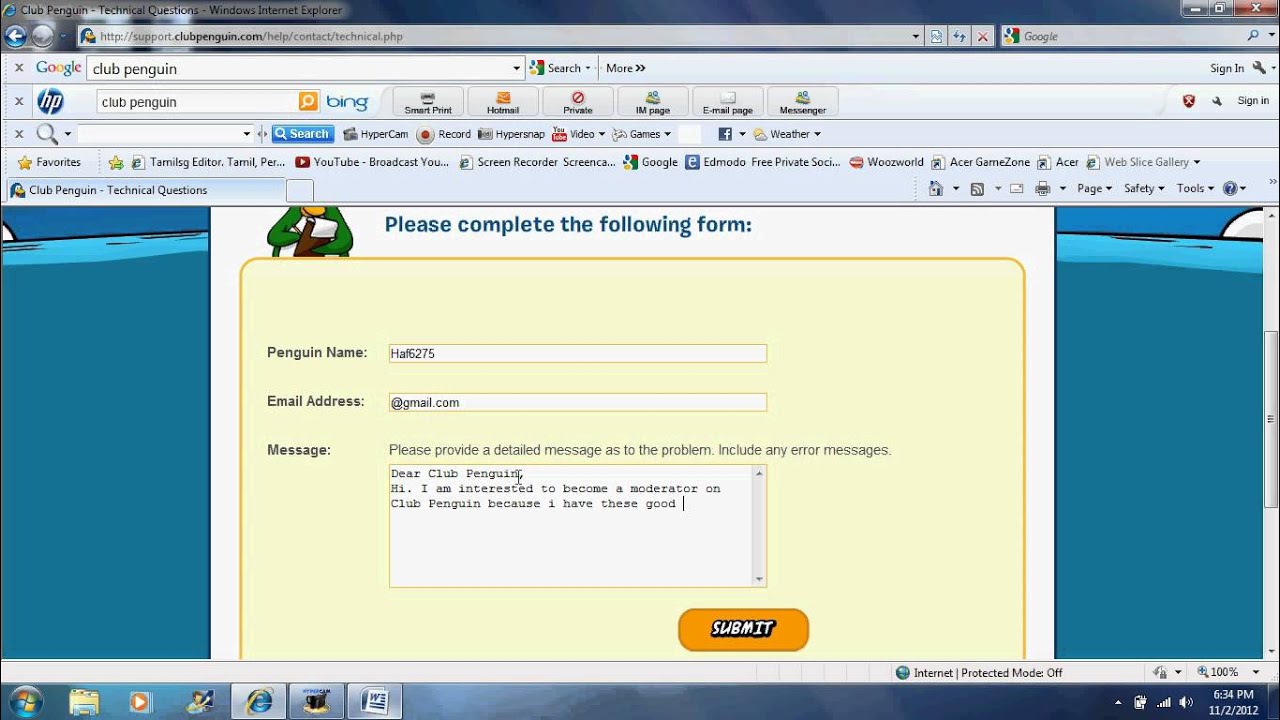This screenshot has height=720, width=1280.
Task: Click the Print icon in command bar
Action: [1043, 188]
